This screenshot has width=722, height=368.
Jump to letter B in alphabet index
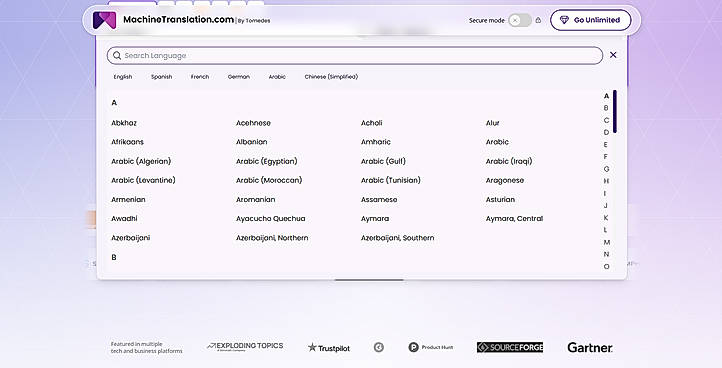click(606, 108)
